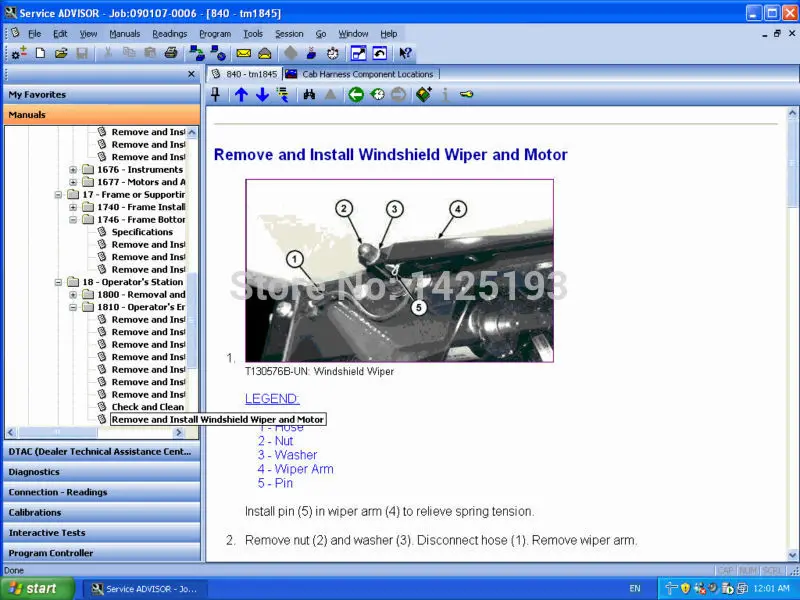Click the gear with plus-minus toolbar icon
This screenshot has height=600, width=800.
[19, 53]
